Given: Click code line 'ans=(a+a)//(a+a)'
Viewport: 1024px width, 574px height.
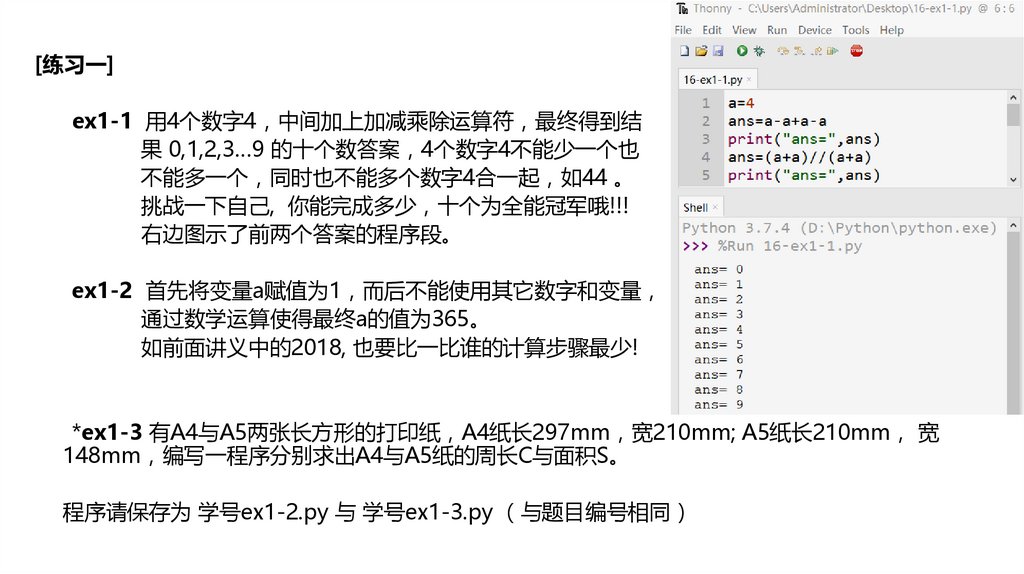Looking at the screenshot, I should tap(799, 157).
